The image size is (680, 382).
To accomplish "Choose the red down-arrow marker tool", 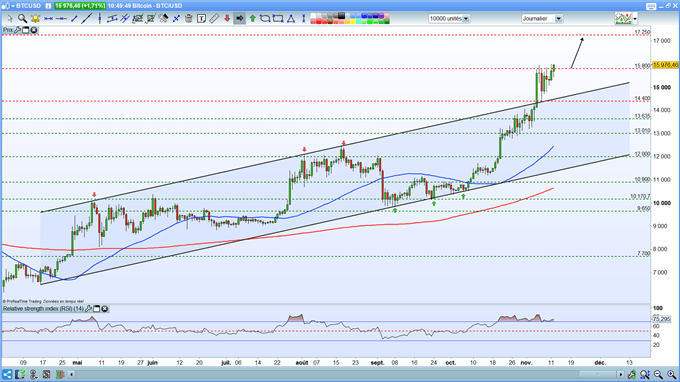I will click(227, 18).
